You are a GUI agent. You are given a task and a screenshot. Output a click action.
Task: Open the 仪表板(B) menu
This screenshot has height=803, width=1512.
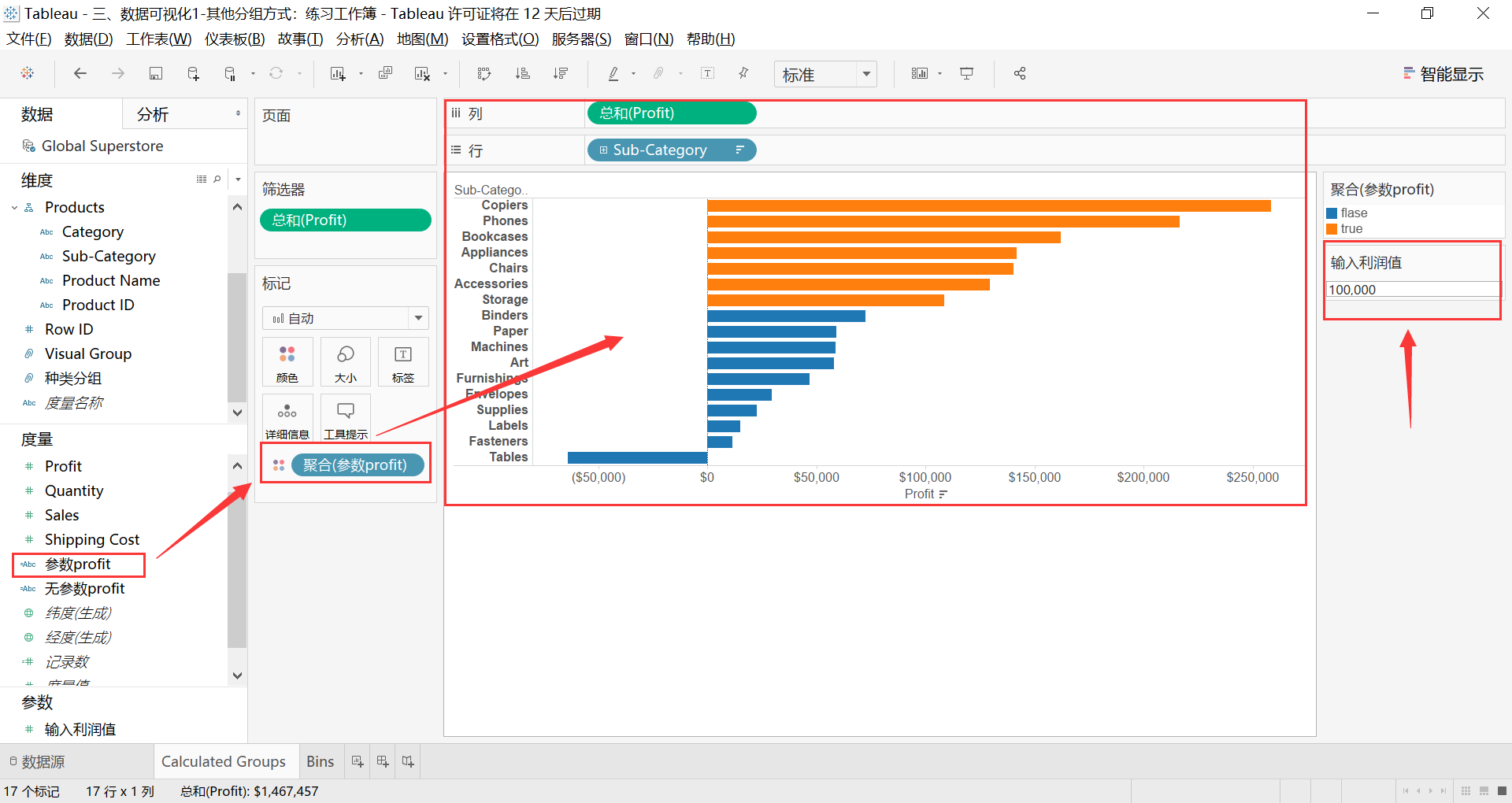[x=235, y=39]
